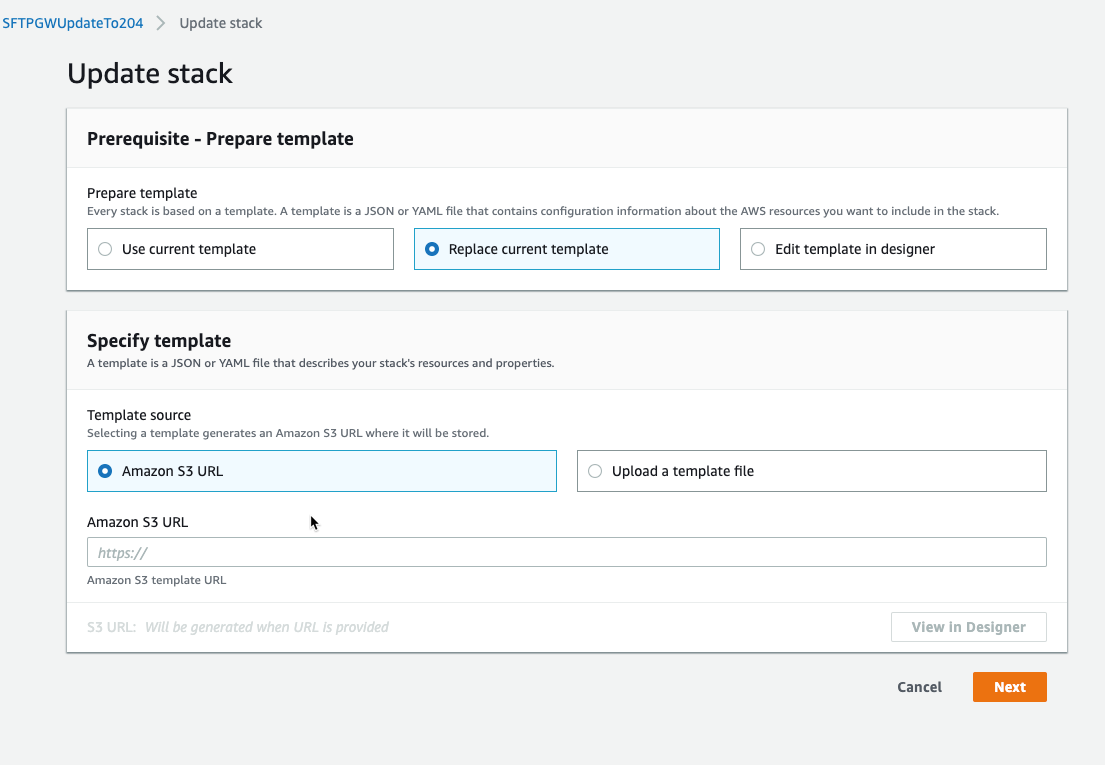
Task: Click the 'Will be generated' S3 URL text
Action: tap(266, 627)
